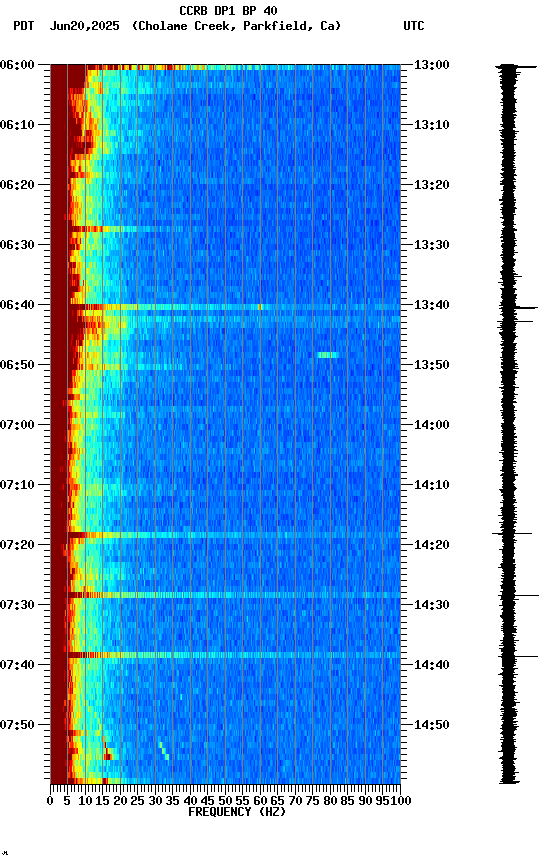
Task: Click the 13:40 UTC time tick label
Action: [x=432, y=305]
